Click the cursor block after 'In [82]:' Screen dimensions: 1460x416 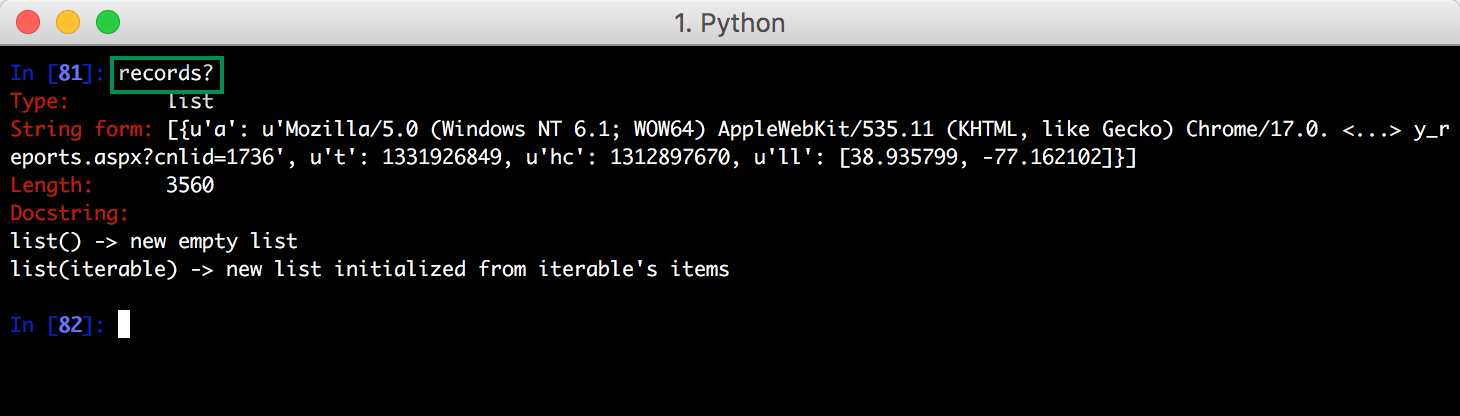point(124,325)
